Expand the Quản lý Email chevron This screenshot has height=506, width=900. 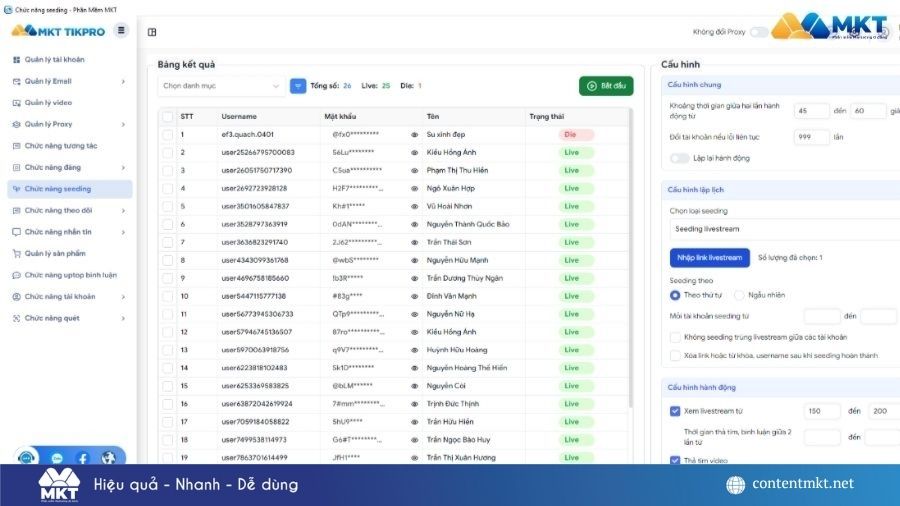point(123,81)
